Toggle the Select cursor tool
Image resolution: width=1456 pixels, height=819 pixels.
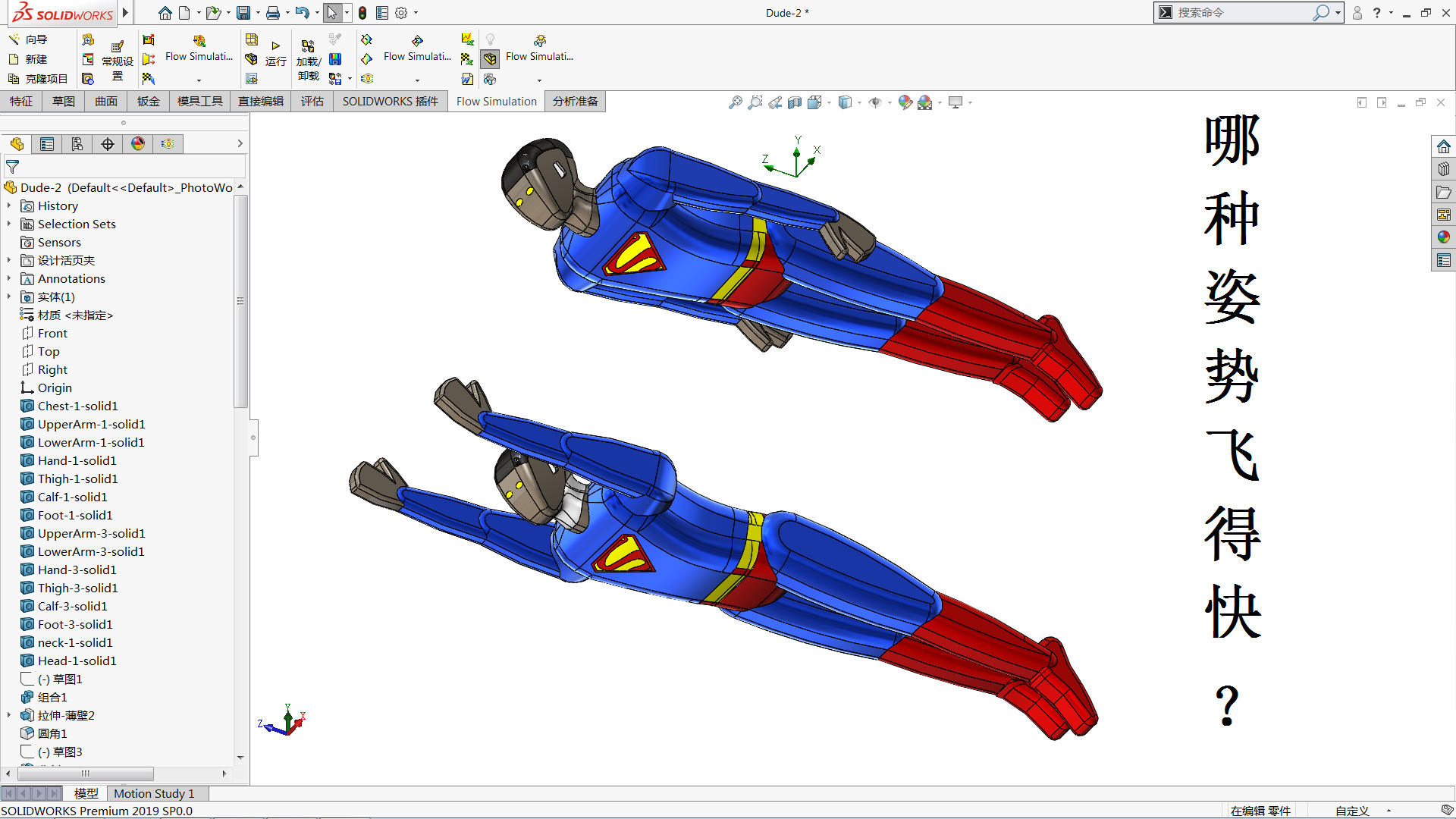[331, 13]
